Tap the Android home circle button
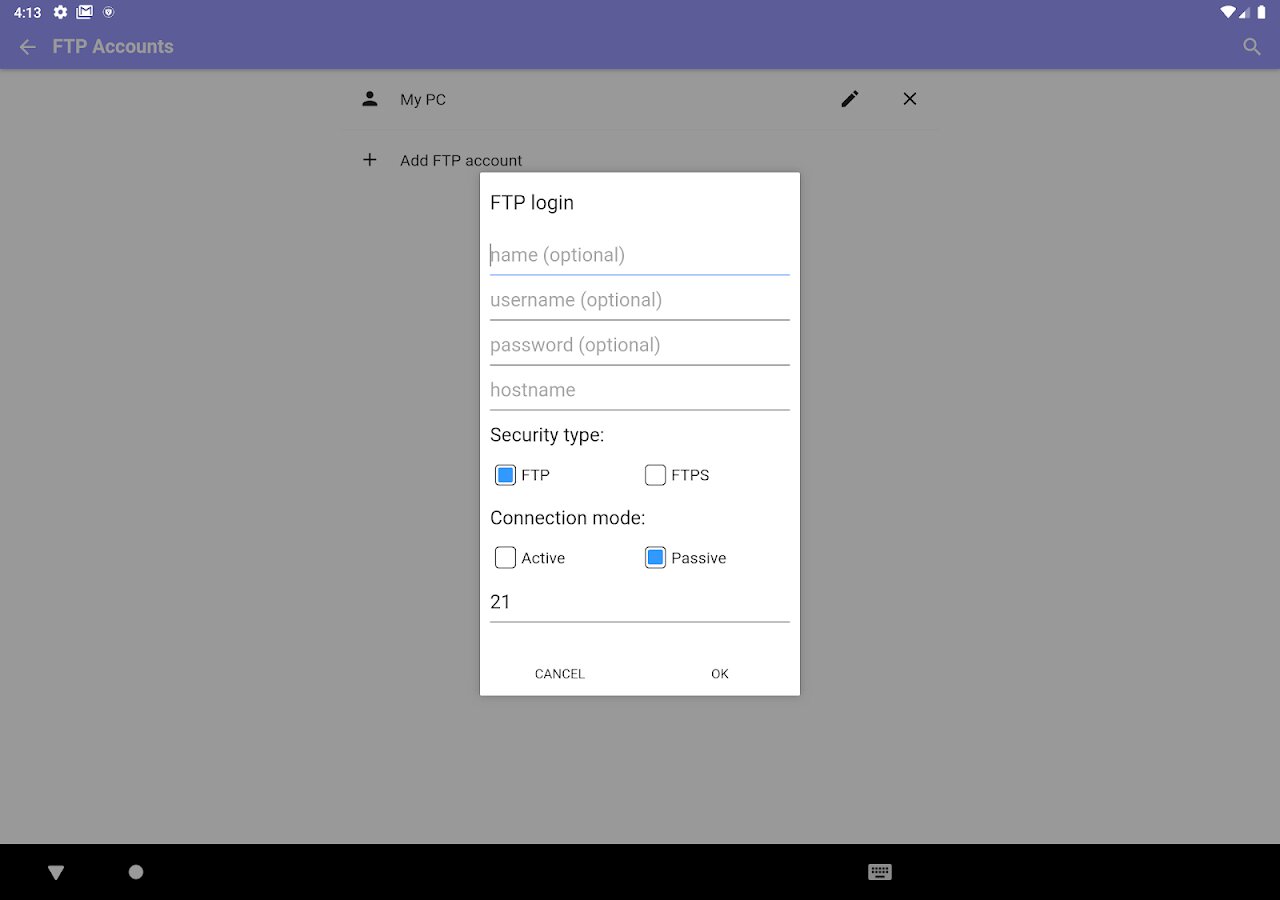1280x900 pixels. [136, 872]
